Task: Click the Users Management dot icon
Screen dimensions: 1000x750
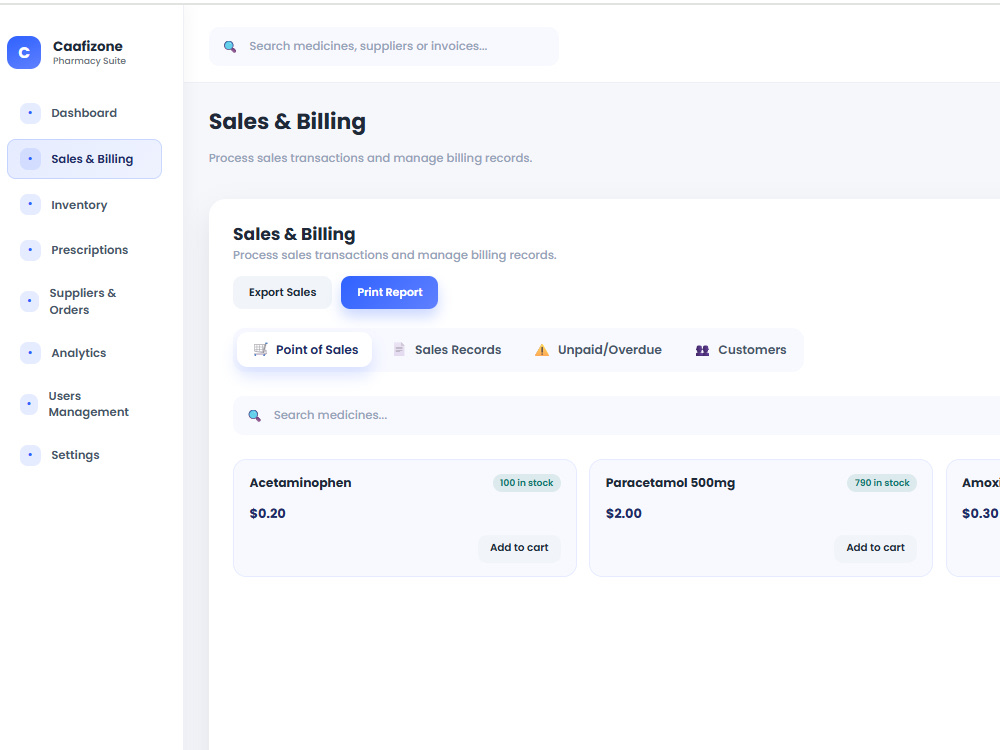Action: pos(29,404)
